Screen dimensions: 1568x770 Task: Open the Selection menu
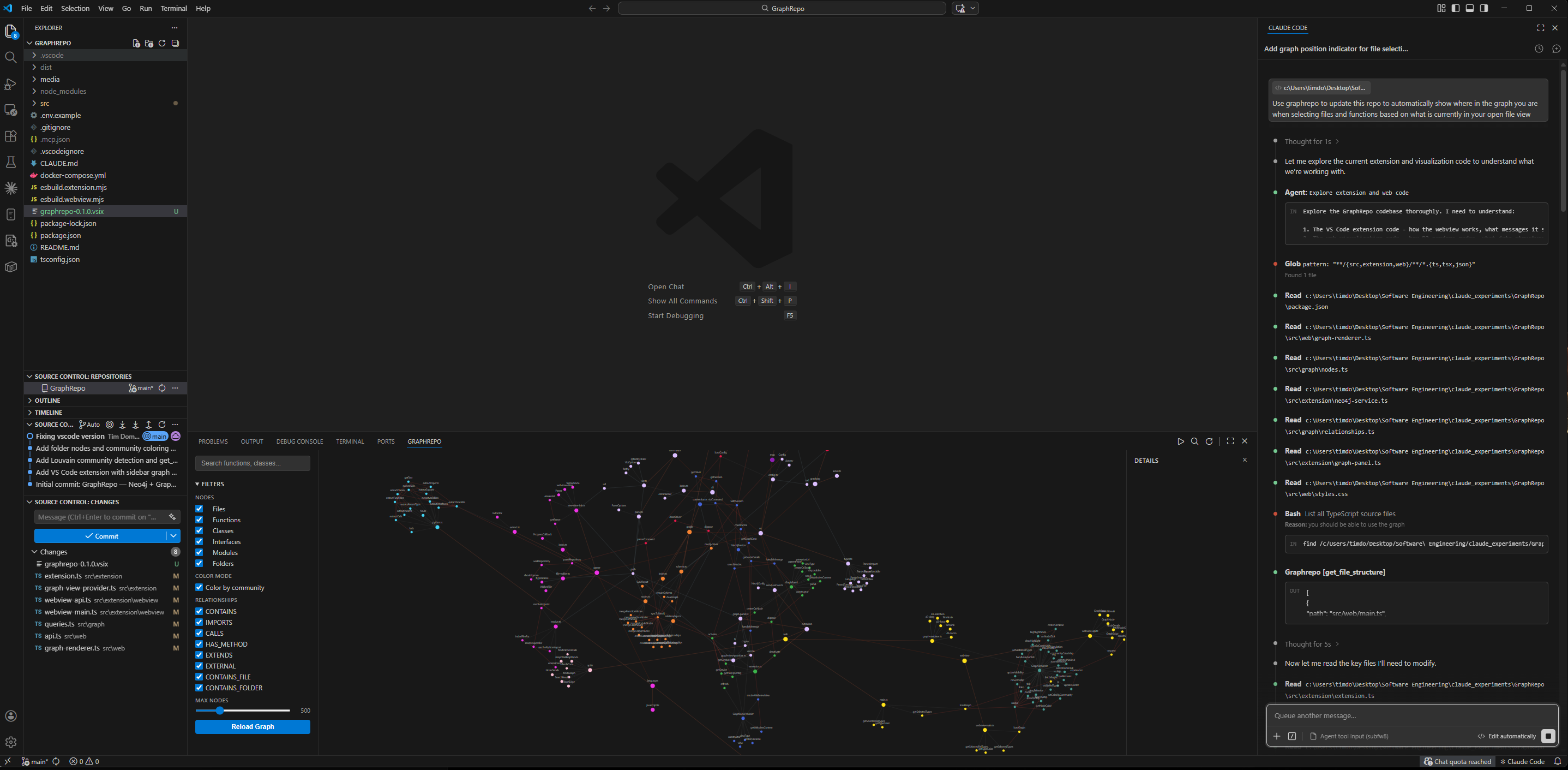[x=75, y=8]
